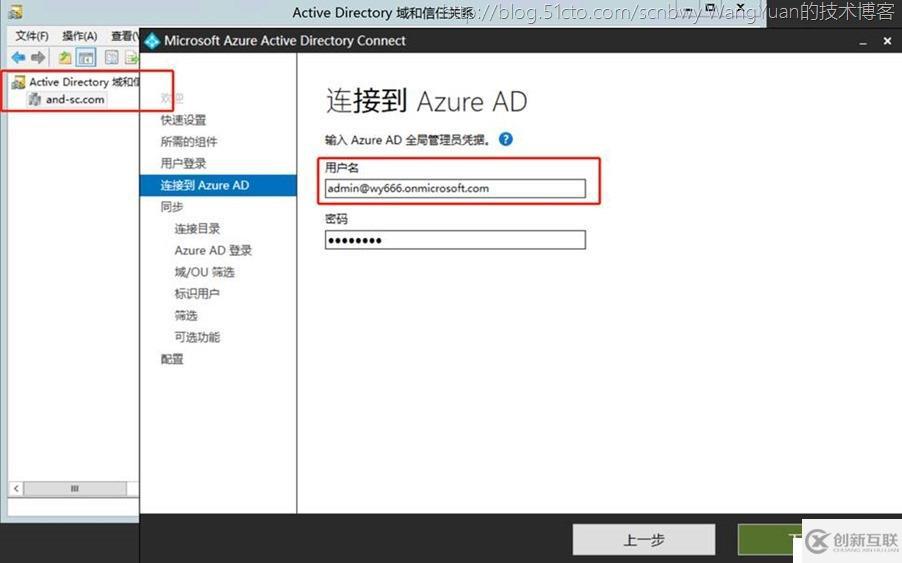Click the properties sheet toolbar icon
This screenshot has height=563, width=902.
click(111, 58)
